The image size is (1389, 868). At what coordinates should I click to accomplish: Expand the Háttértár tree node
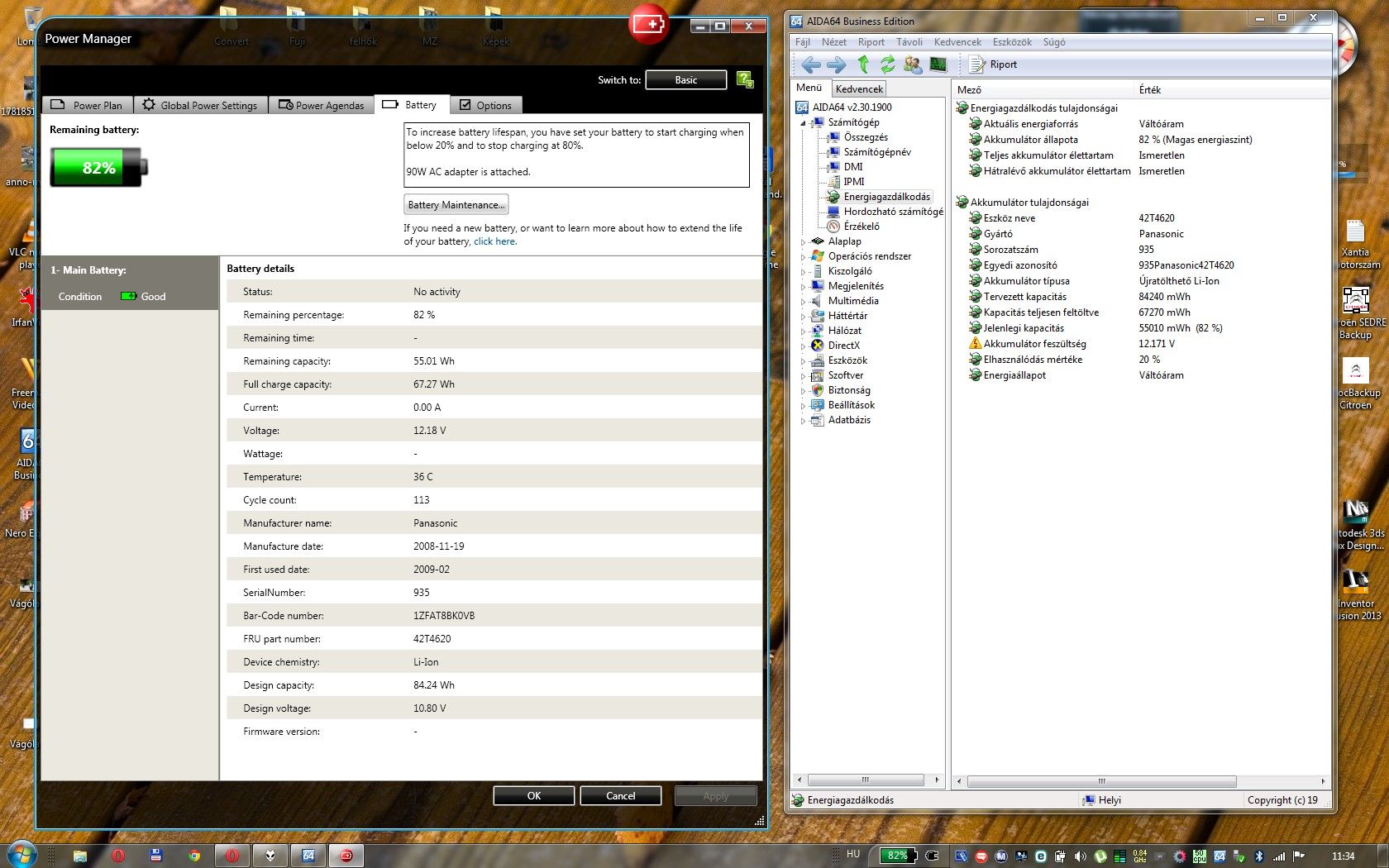click(802, 316)
